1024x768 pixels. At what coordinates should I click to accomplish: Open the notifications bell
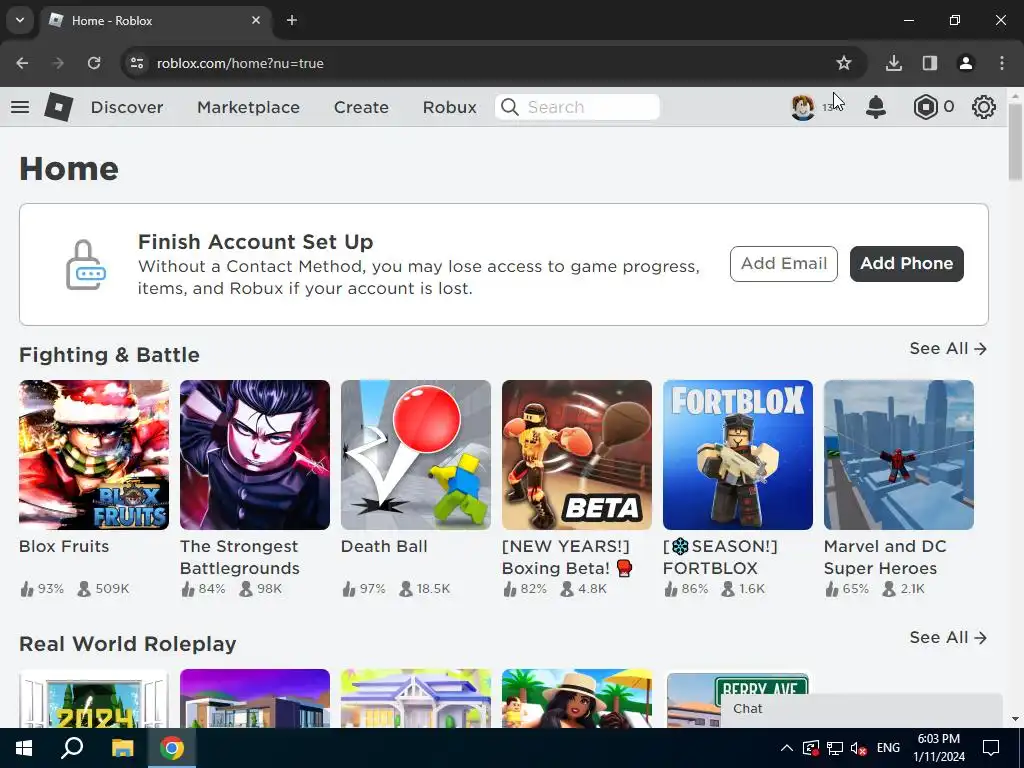click(x=876, y=107)
